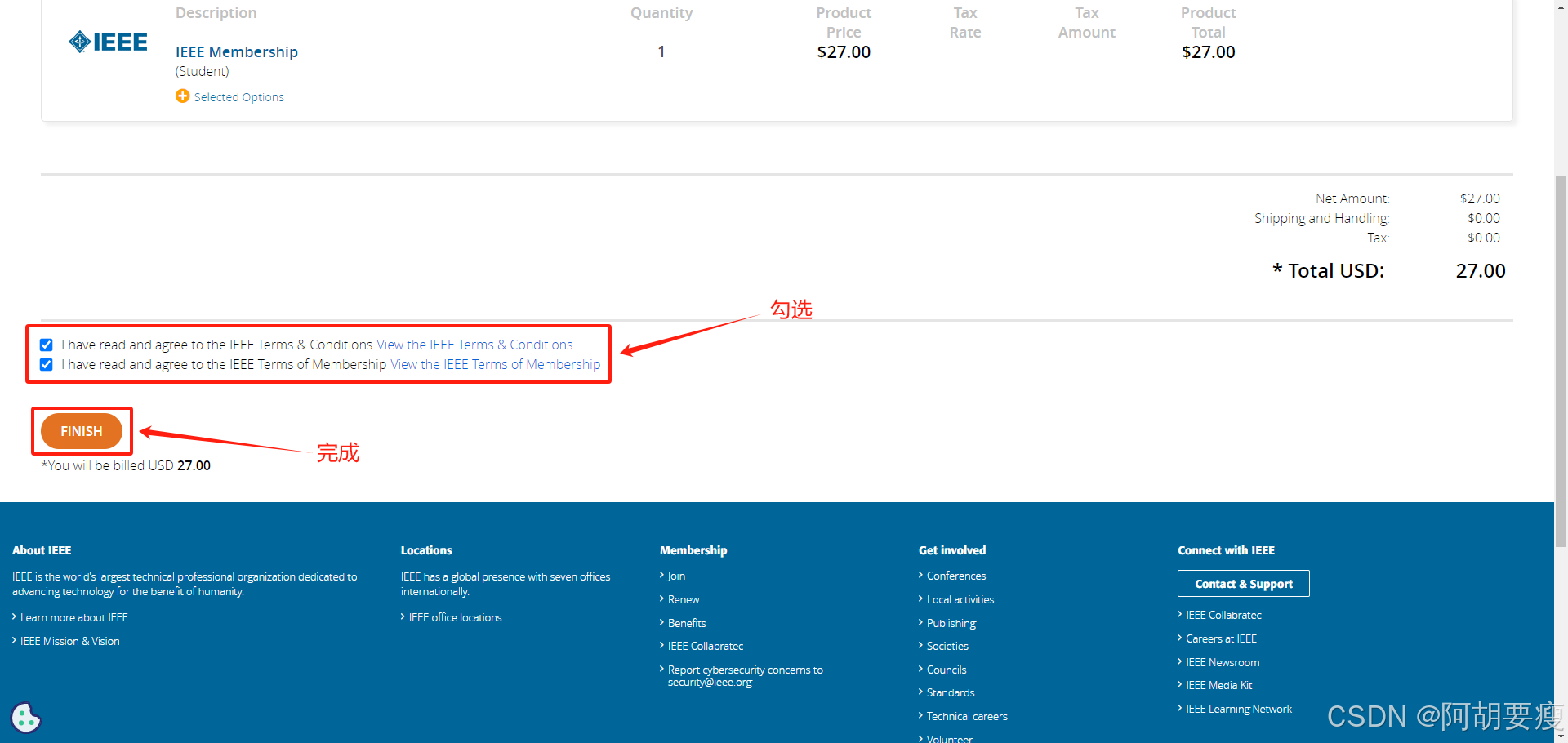Open the IEEE Membership product link
Image resolution: width=1568 pixels, height=743 pixels.
[x=237, y=51]
